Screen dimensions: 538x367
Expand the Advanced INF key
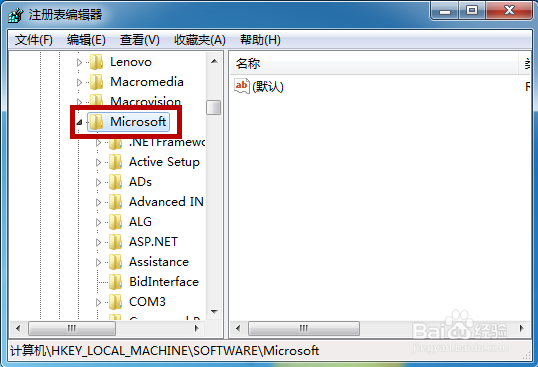click(x=98, y=202)
